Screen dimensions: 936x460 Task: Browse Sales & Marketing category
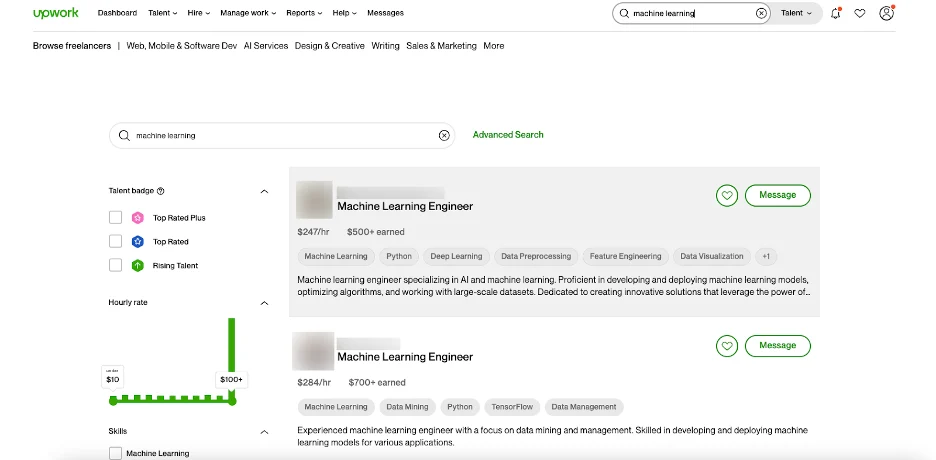pyautogui.click(x=441, y=46)
